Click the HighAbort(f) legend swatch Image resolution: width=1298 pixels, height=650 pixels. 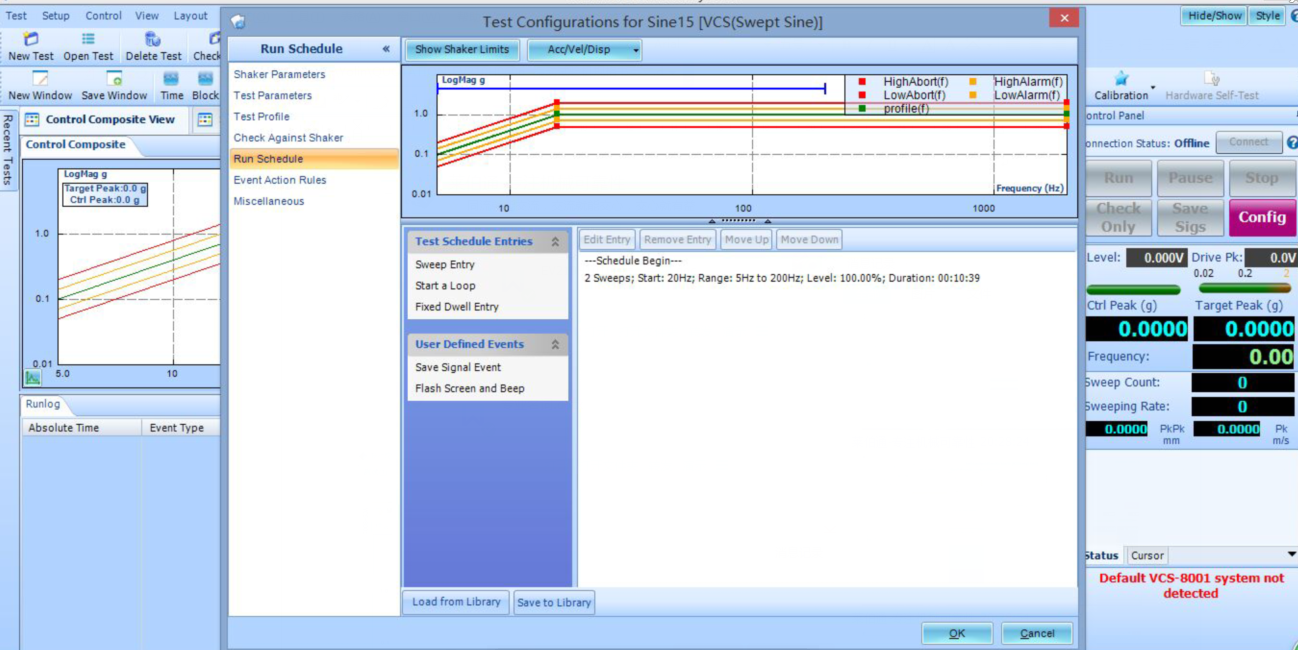pyautogui.click(x=862, y=82)
